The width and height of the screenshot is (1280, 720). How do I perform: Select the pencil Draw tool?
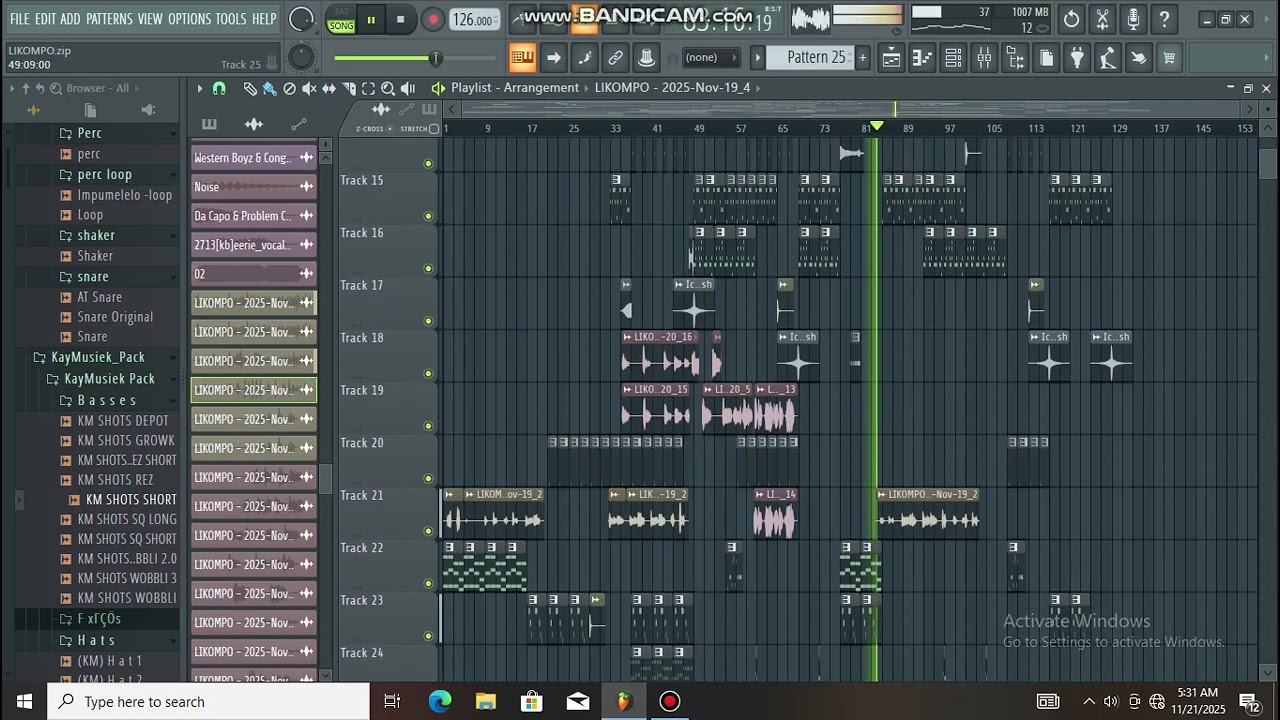pos(250,88)
